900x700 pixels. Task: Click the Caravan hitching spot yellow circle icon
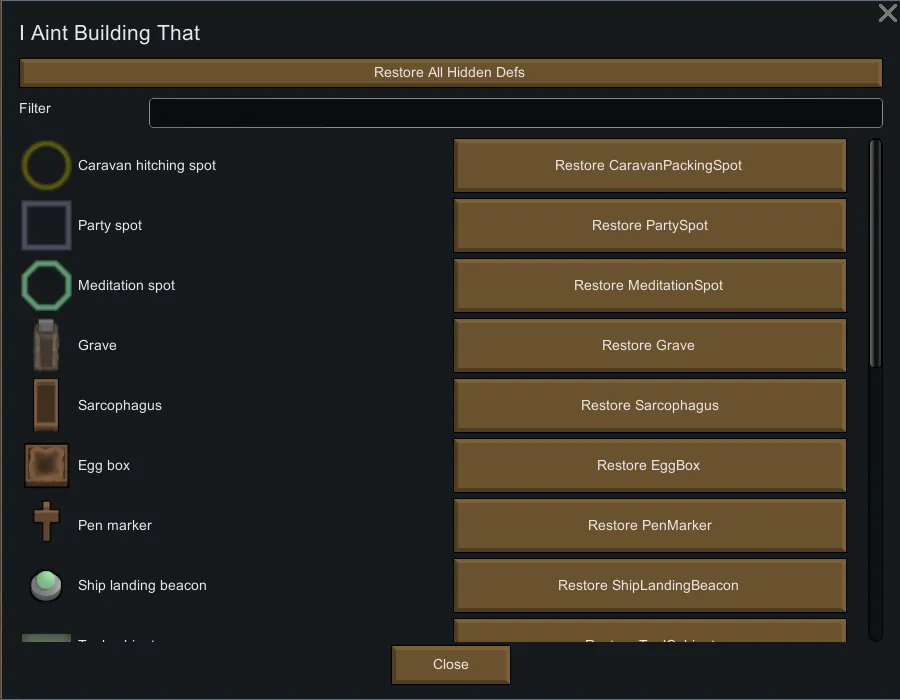[x=46, y=166]
